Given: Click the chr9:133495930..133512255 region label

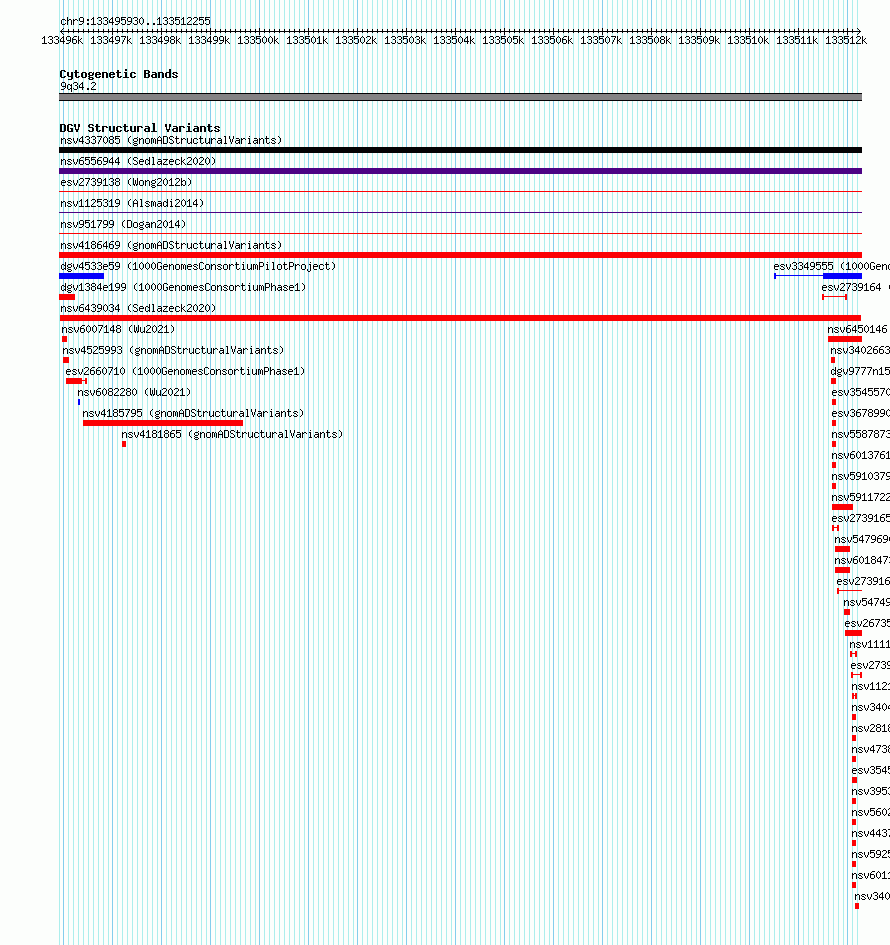Looking at the screenshot, I should (x=136, y=21).
